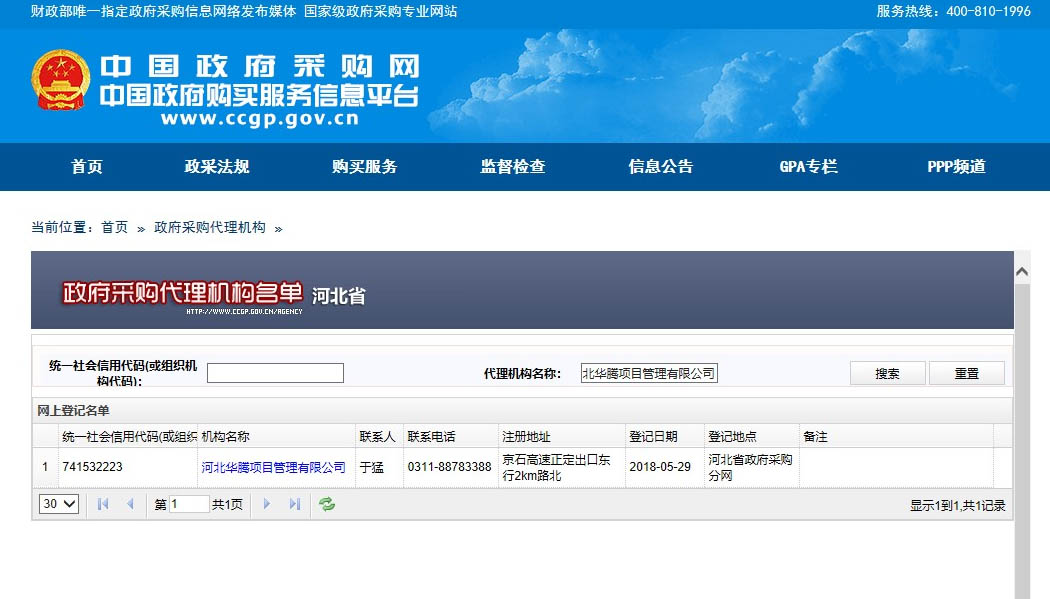Select address cell 京石高速正定出口东行2km路北

tap(562, 467)
